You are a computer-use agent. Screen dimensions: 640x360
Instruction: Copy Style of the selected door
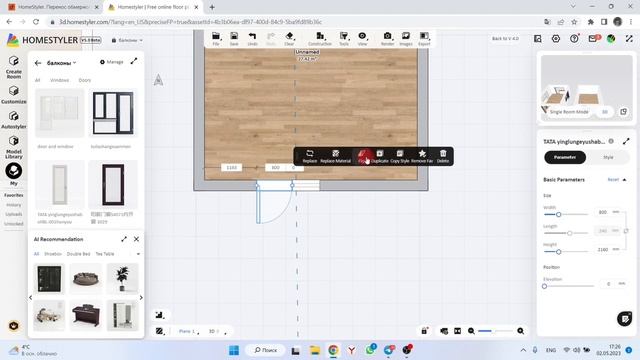[400, 156]
